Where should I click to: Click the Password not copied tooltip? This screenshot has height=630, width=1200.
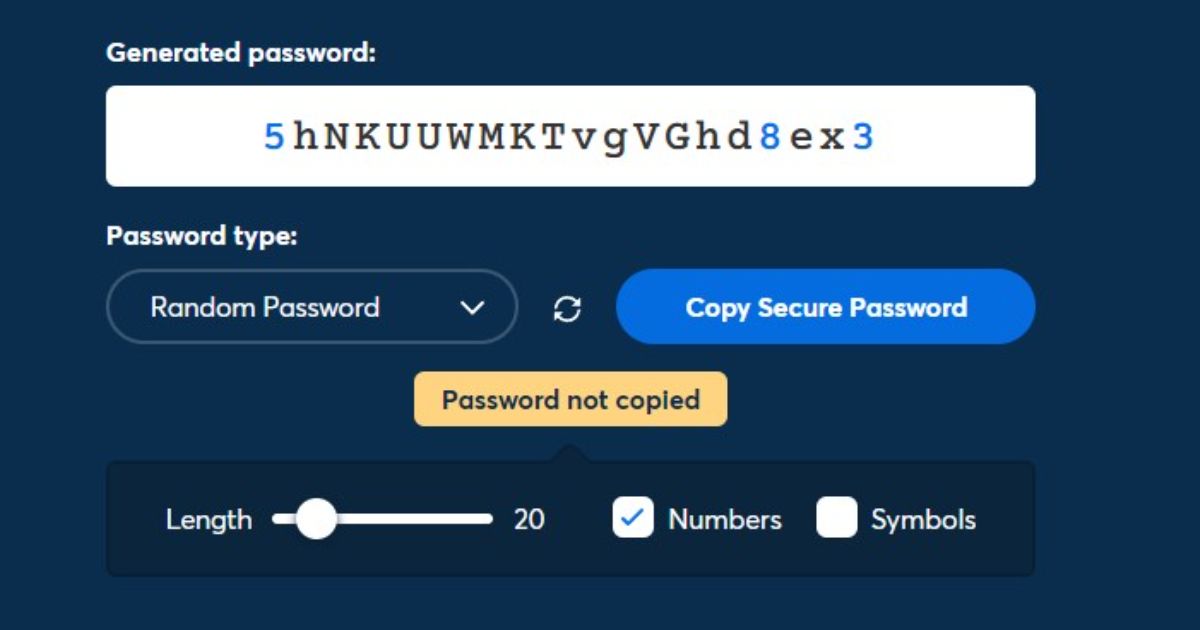570,400
